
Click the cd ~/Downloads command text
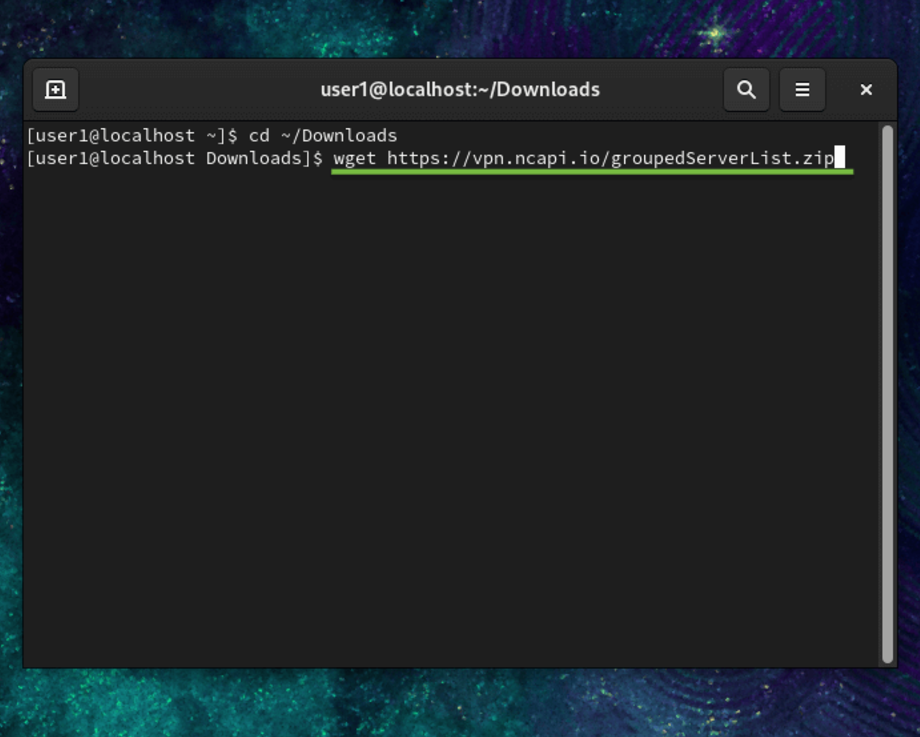coord(323,136)
